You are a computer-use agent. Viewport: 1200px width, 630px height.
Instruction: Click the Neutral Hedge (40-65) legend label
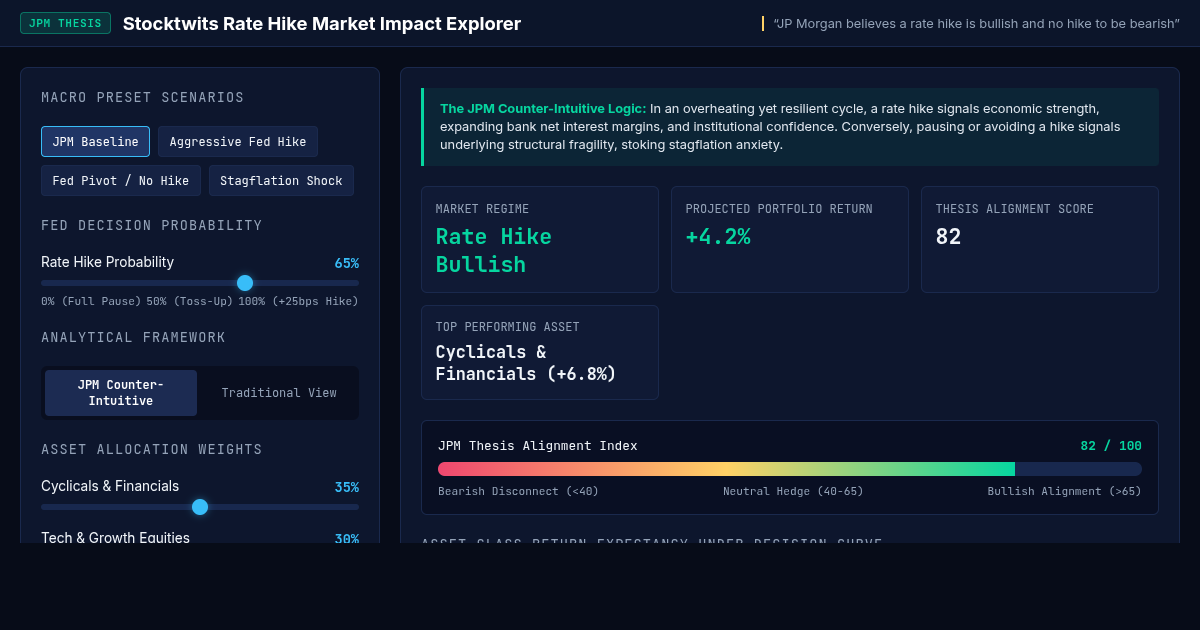coord(793,491)
